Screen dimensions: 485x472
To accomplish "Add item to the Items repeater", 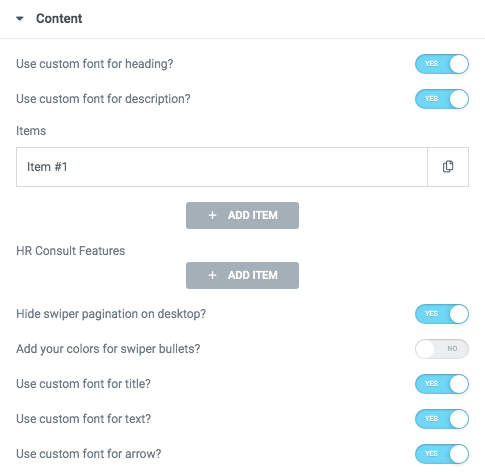I will tap(242, 215).
